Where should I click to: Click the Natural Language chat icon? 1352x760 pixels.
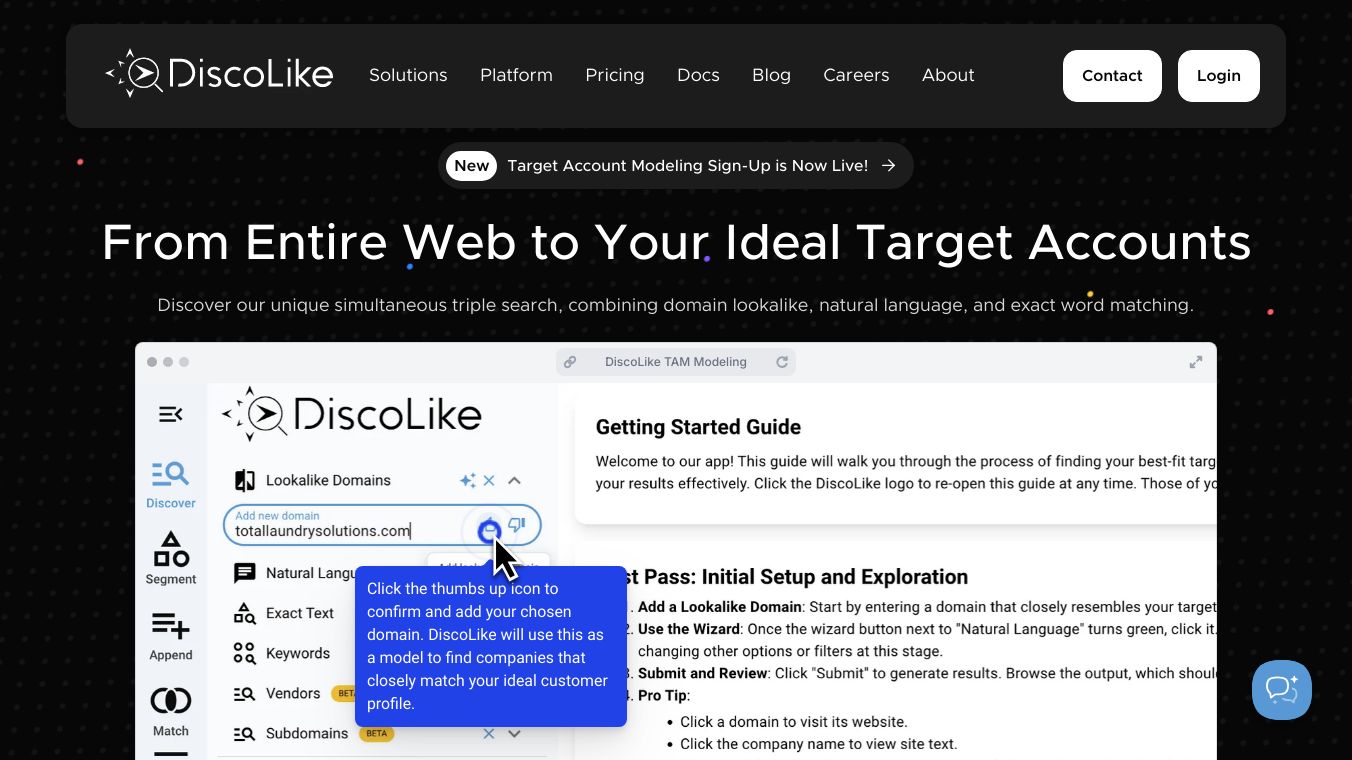[x=244, y=573]
